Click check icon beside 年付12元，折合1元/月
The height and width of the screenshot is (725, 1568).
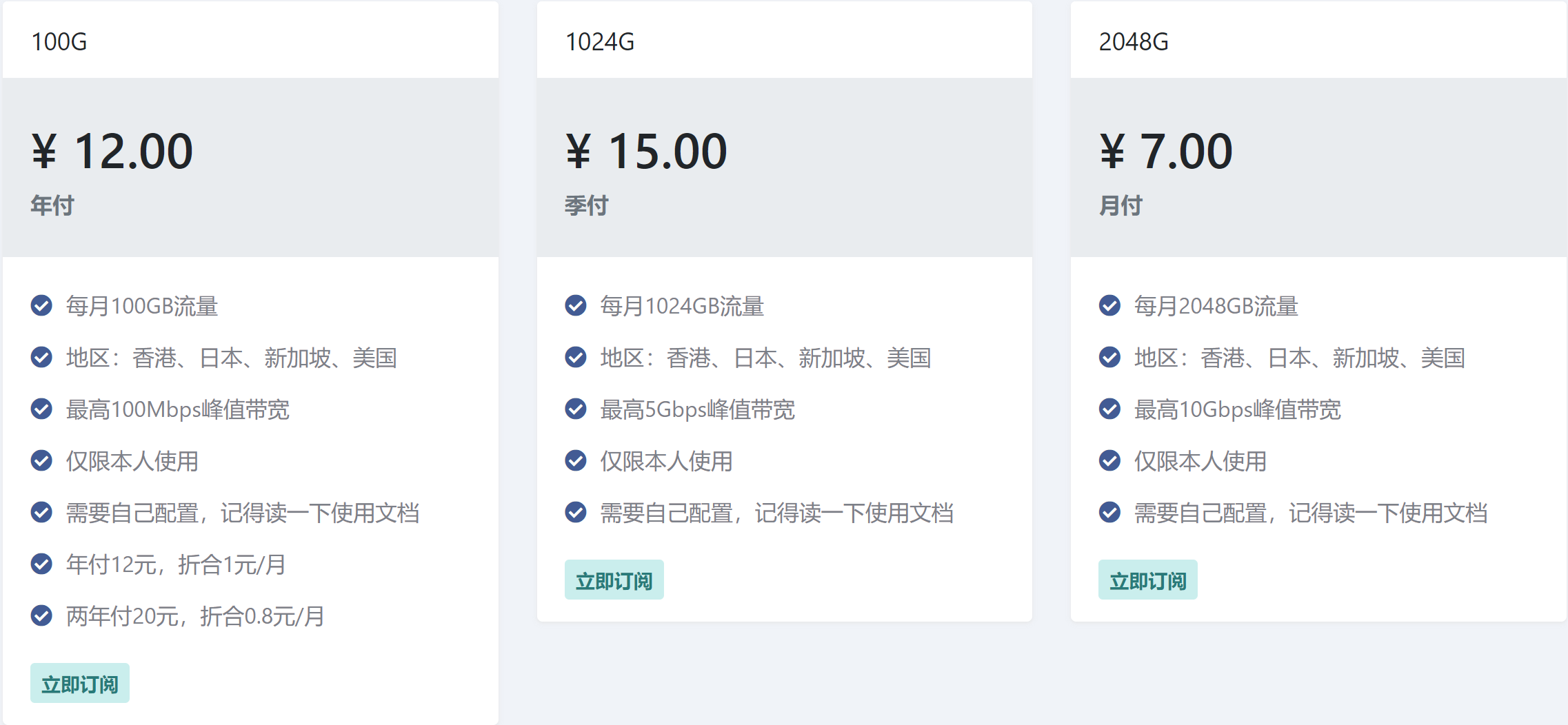point(41,564)
